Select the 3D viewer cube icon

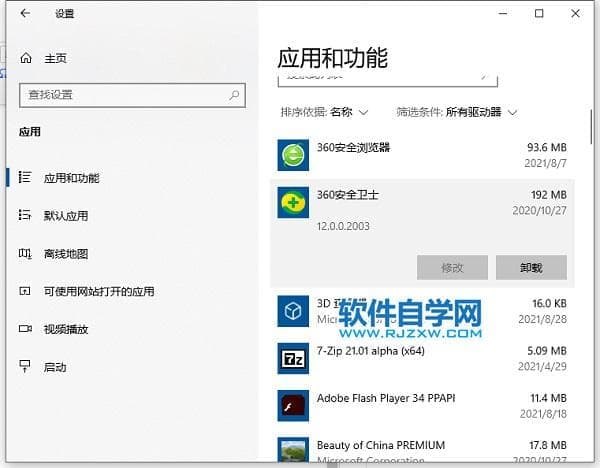pyautogui.click(x=293, y=310)
